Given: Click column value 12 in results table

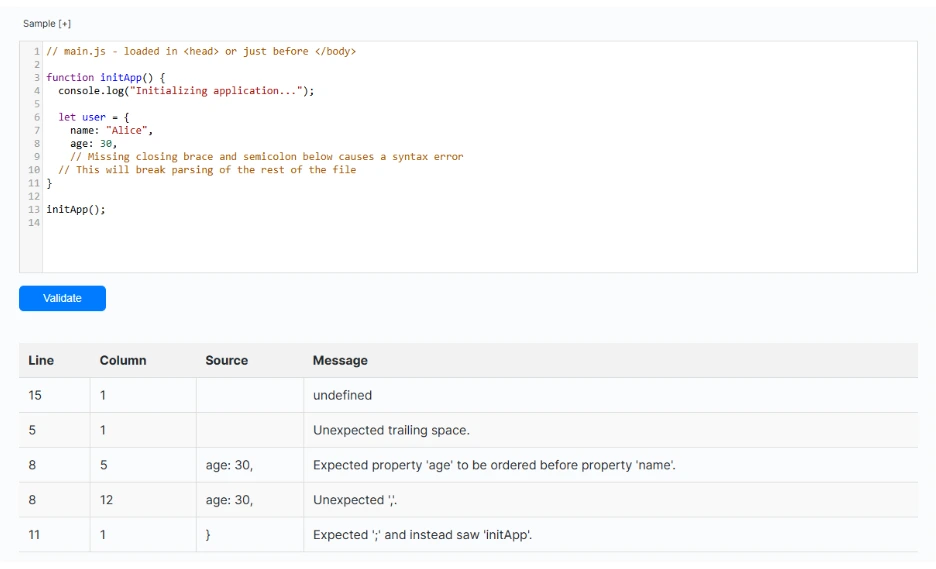Looking at the screenshot, I should click(x=106, y=500).
